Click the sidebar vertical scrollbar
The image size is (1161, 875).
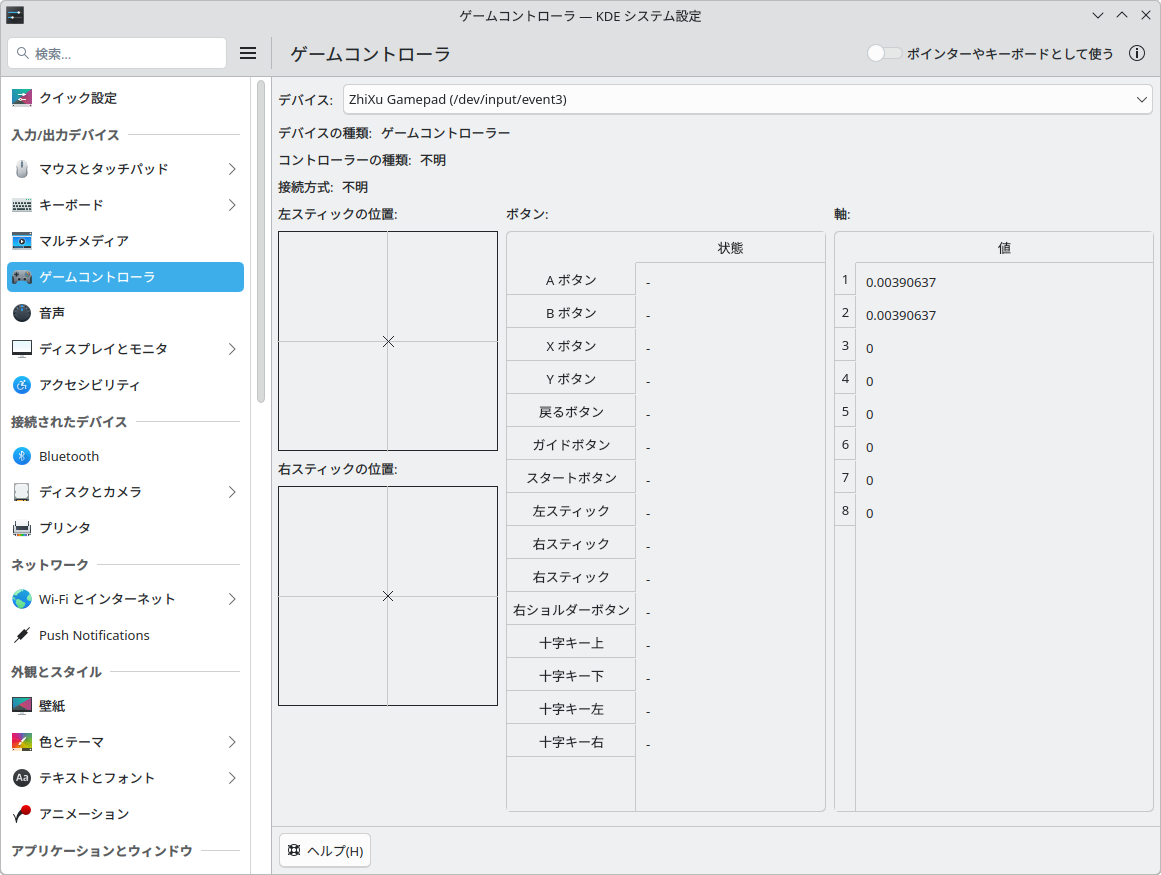(x=261, y=242)
